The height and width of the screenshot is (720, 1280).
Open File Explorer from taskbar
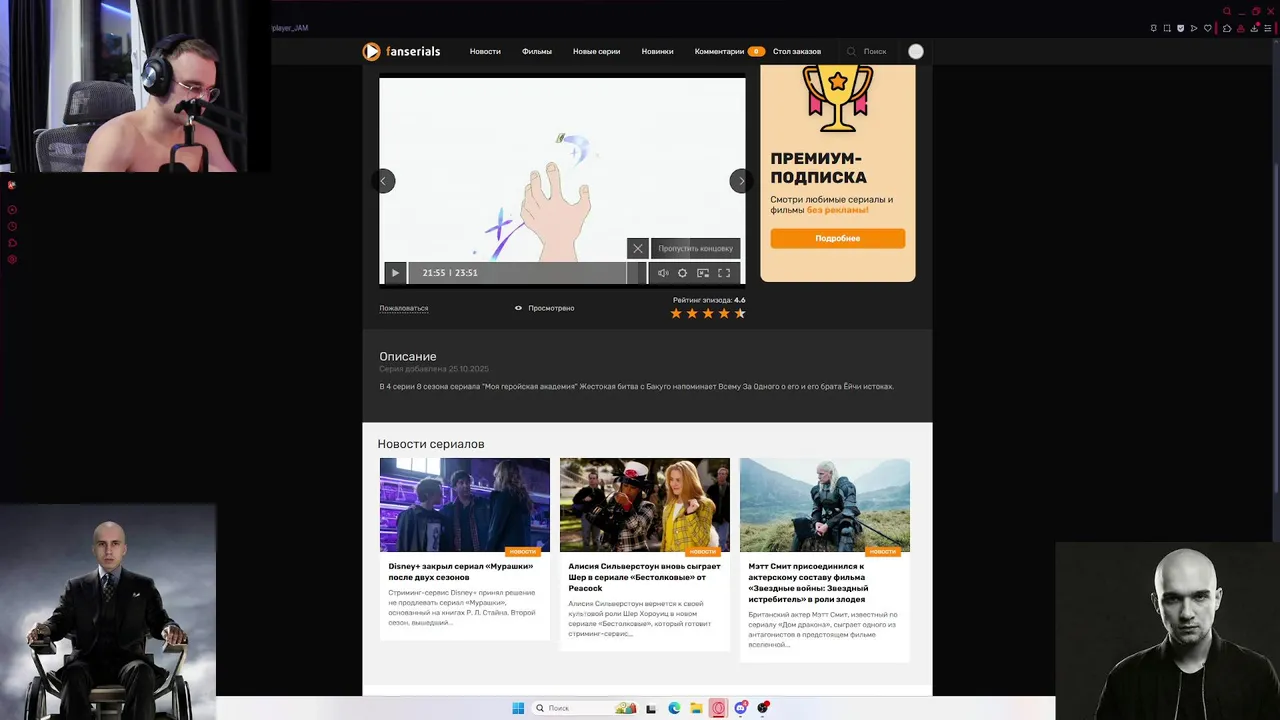696,708
